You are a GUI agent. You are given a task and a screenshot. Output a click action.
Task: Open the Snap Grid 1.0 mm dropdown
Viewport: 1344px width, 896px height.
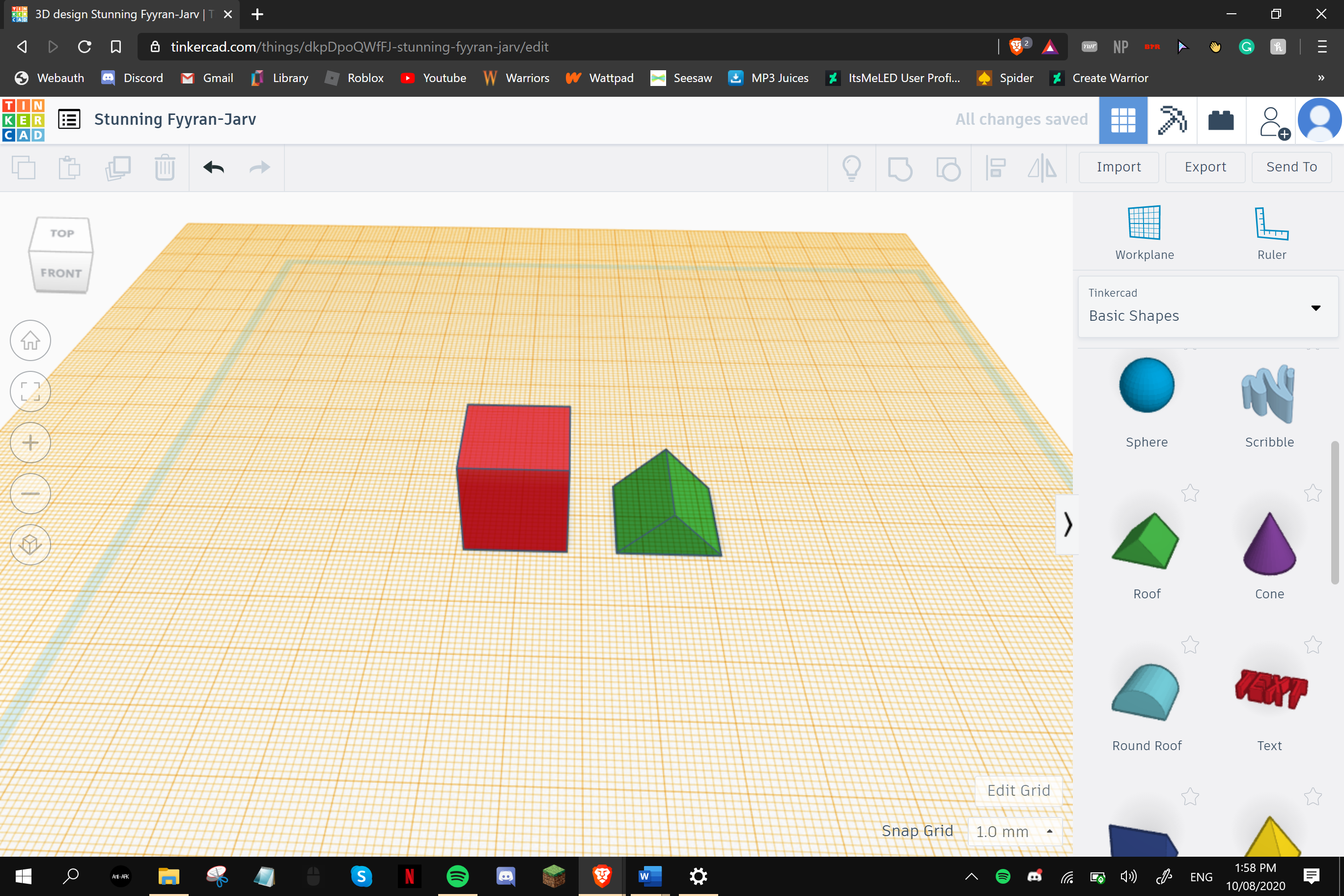[1015, 832]
